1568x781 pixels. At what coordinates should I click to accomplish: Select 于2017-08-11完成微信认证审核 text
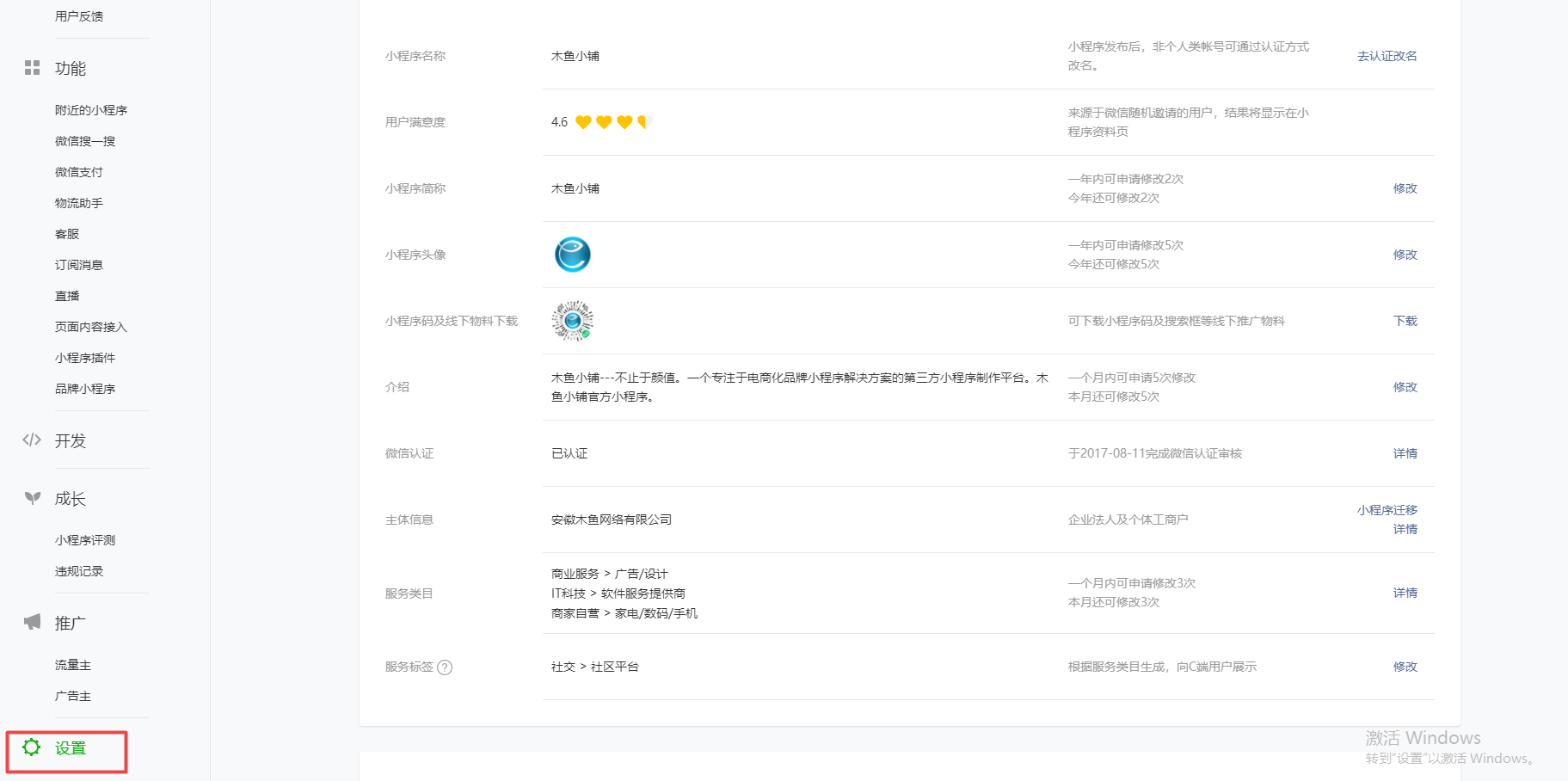click(x=1155, y=453)
